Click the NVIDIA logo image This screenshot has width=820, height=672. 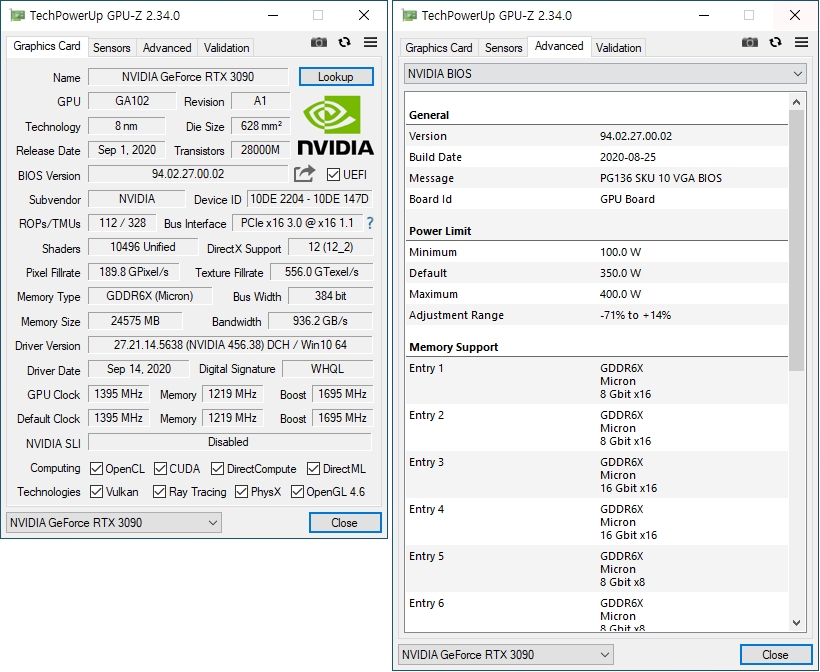click(336, 126)
